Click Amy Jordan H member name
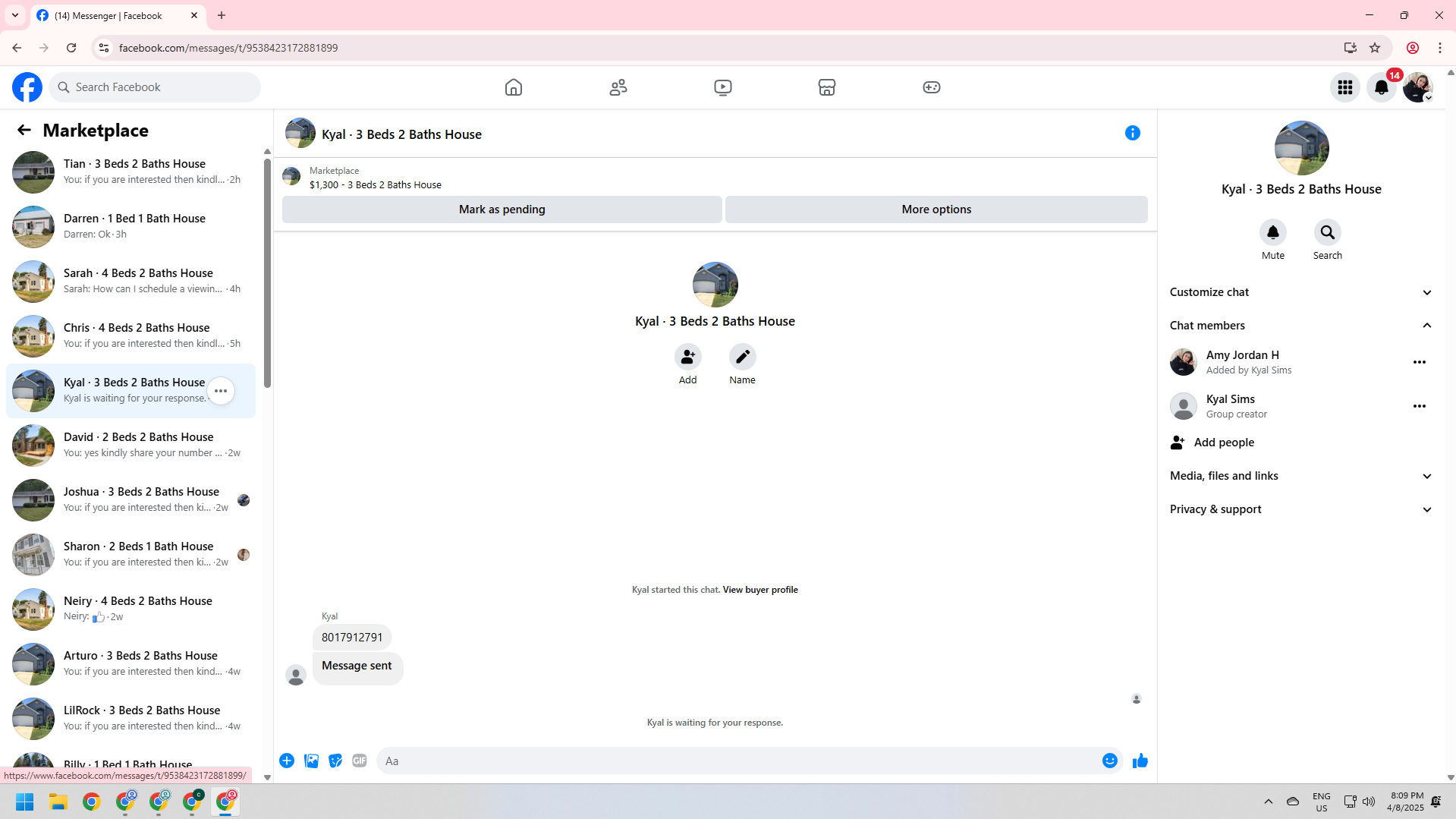 point(1242,355)
